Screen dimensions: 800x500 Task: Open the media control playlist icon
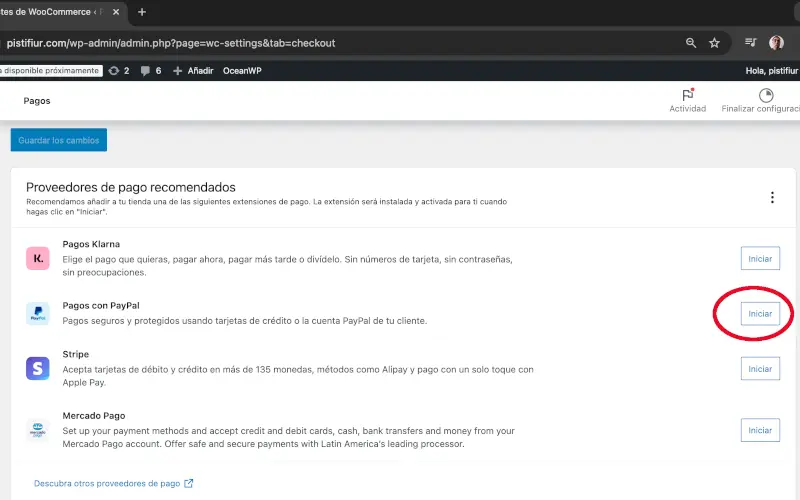(751, 42)
